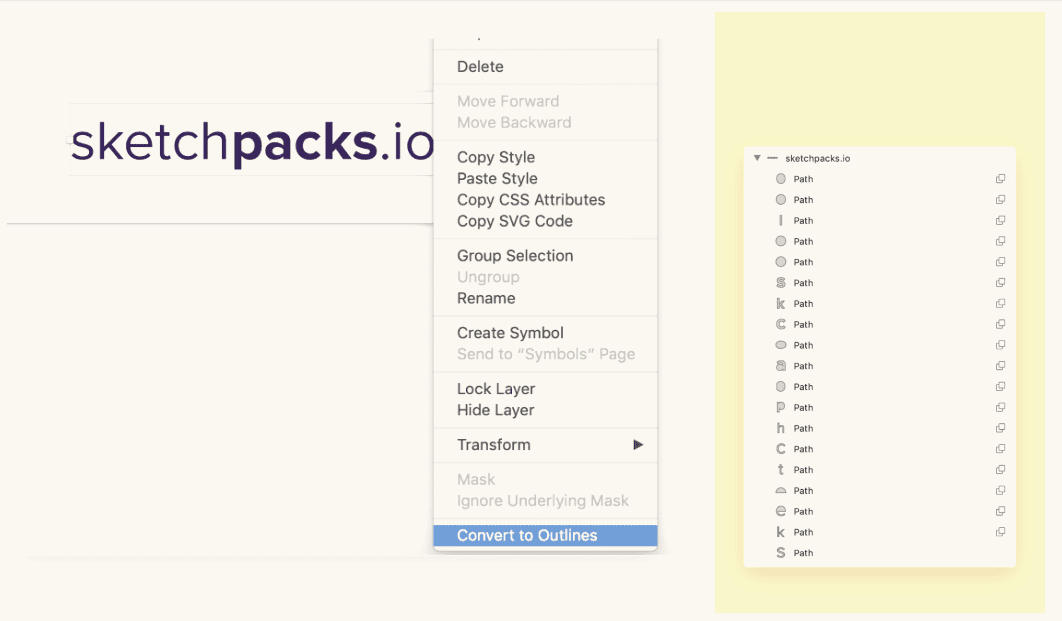1062x621 pixels.
Task: Select the Path layer with bold 'k' glyph
Action: [879, 303]
